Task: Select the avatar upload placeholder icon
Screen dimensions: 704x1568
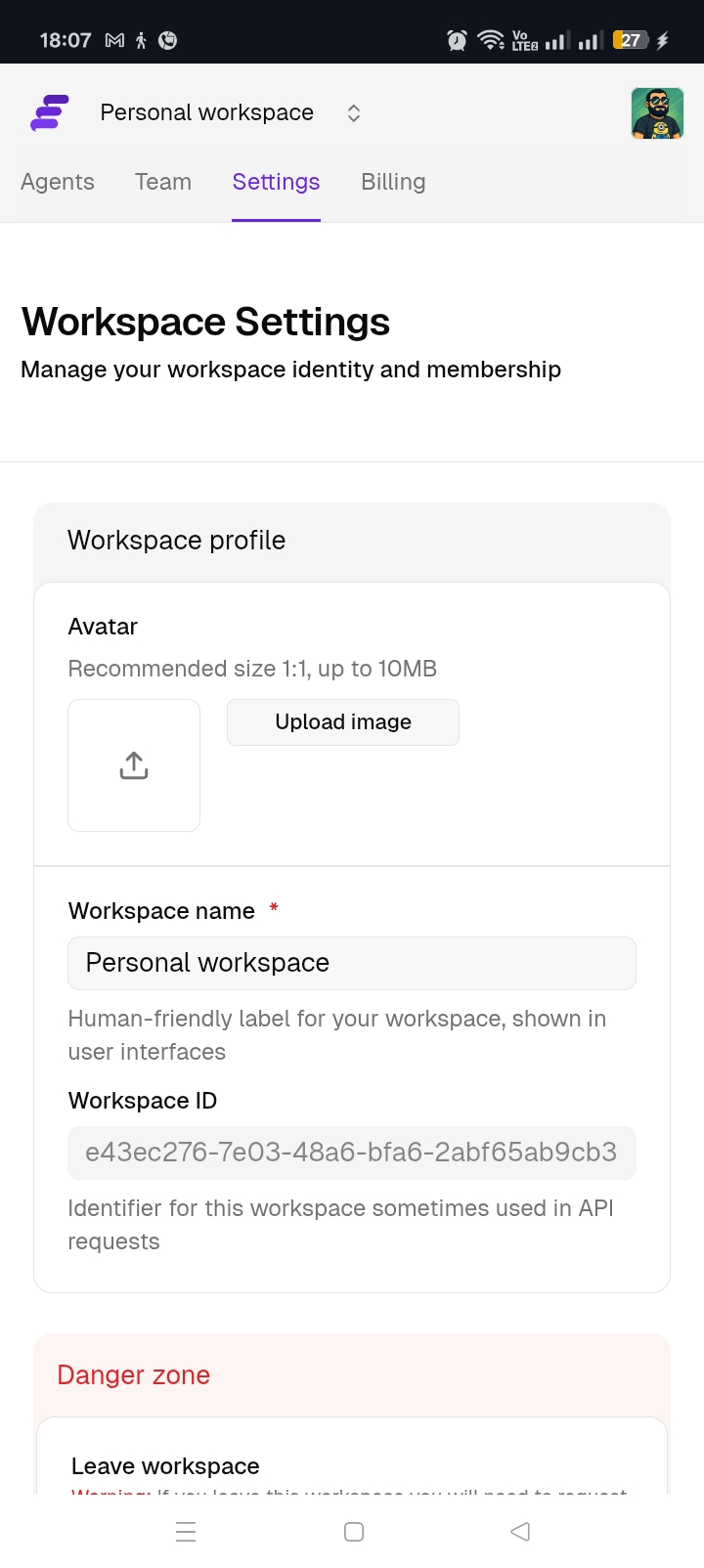Action: coord(134,764)
